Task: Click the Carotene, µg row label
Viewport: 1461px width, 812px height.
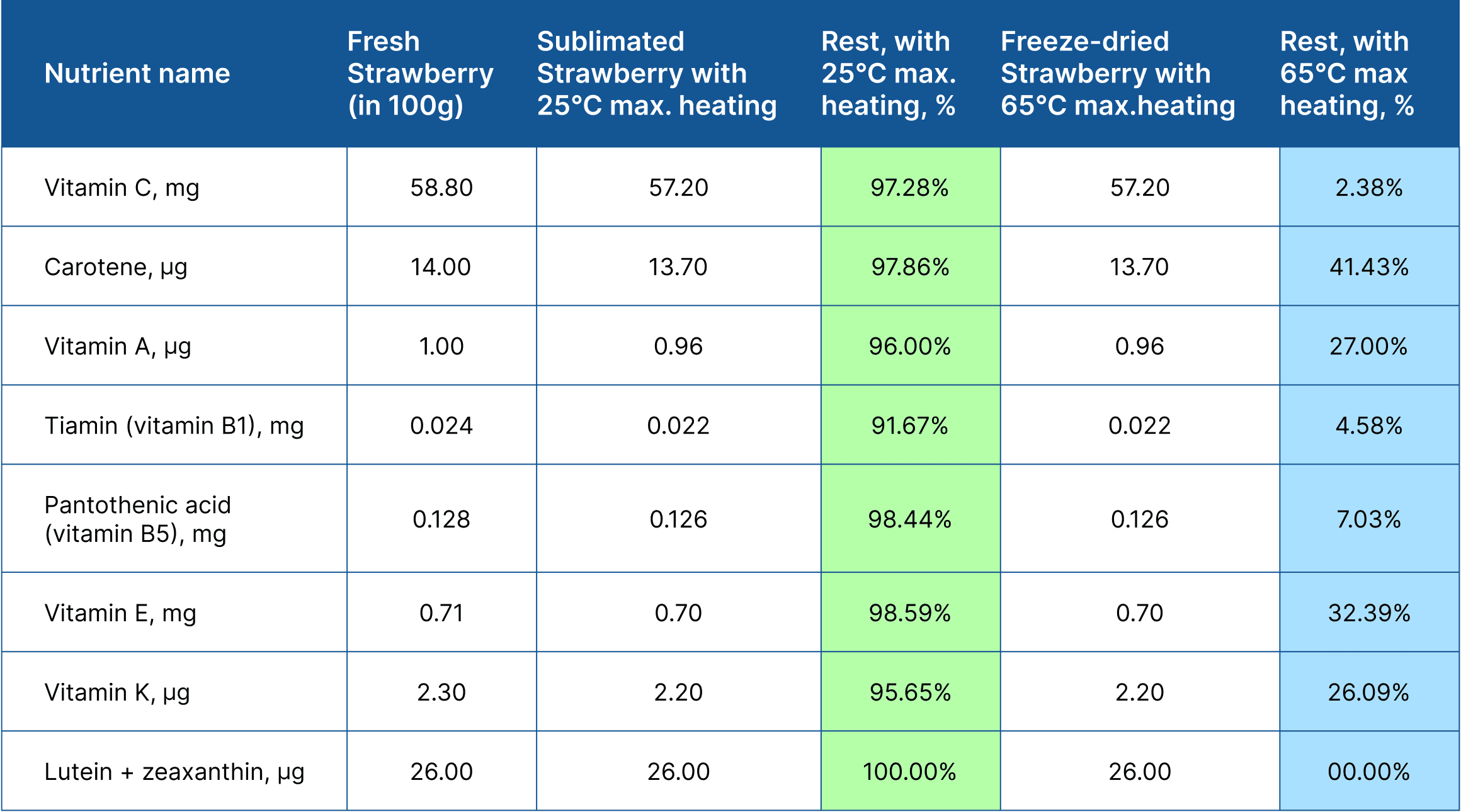Action: [x=116, y=267]
